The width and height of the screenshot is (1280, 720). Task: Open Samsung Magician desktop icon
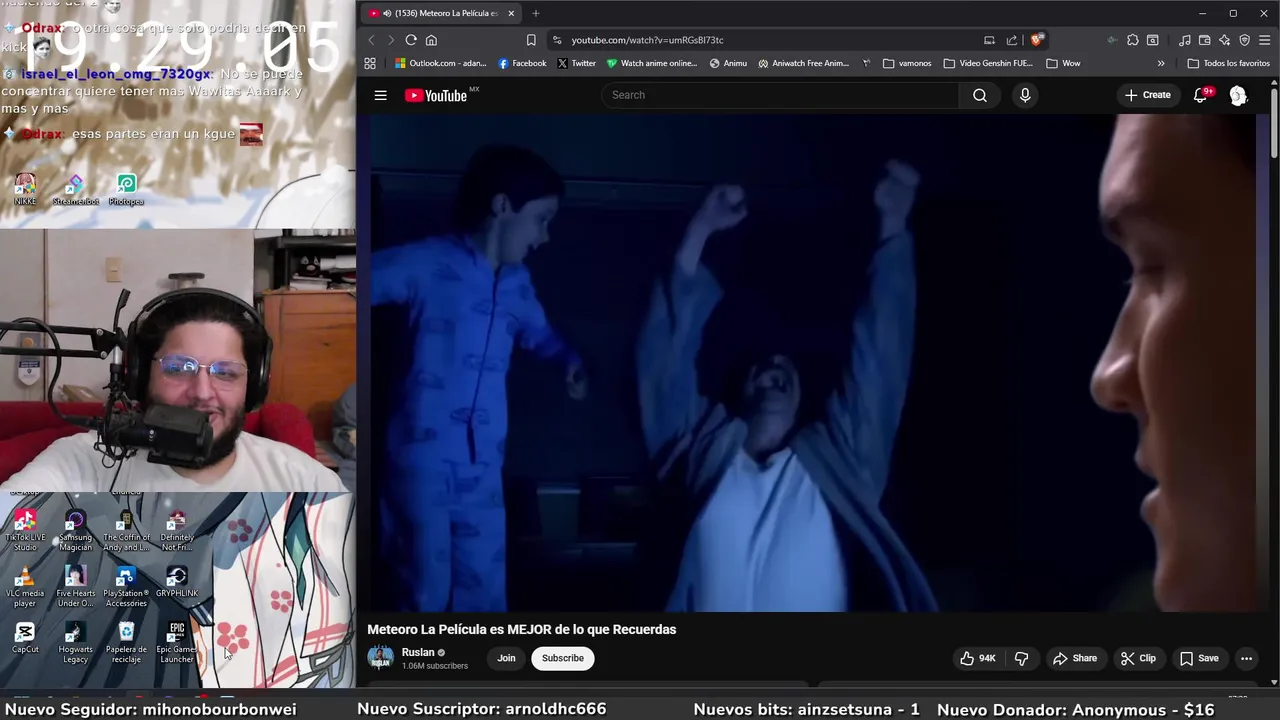coord(75,531)
